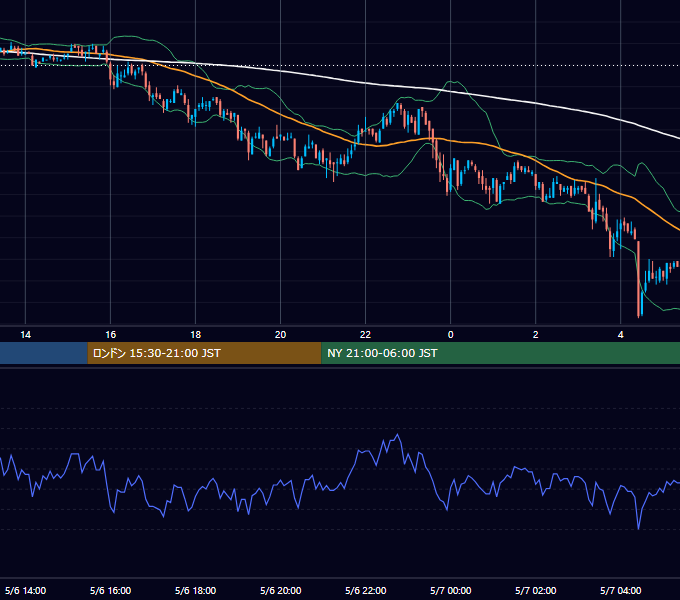Viewport: 680px width, 600px height.
Task: Click the 5/6 22:00 label on oscillator axis
Action: 366,590
